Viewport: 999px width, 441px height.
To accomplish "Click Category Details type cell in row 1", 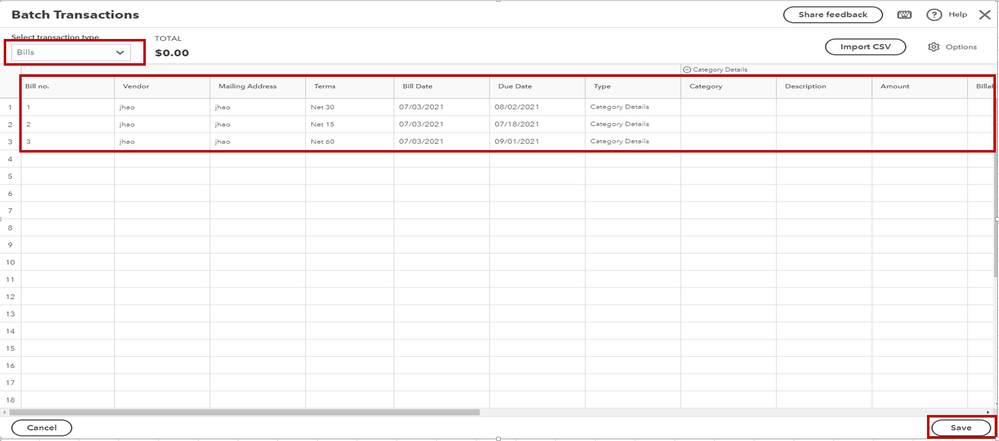I will coord(633,107).
